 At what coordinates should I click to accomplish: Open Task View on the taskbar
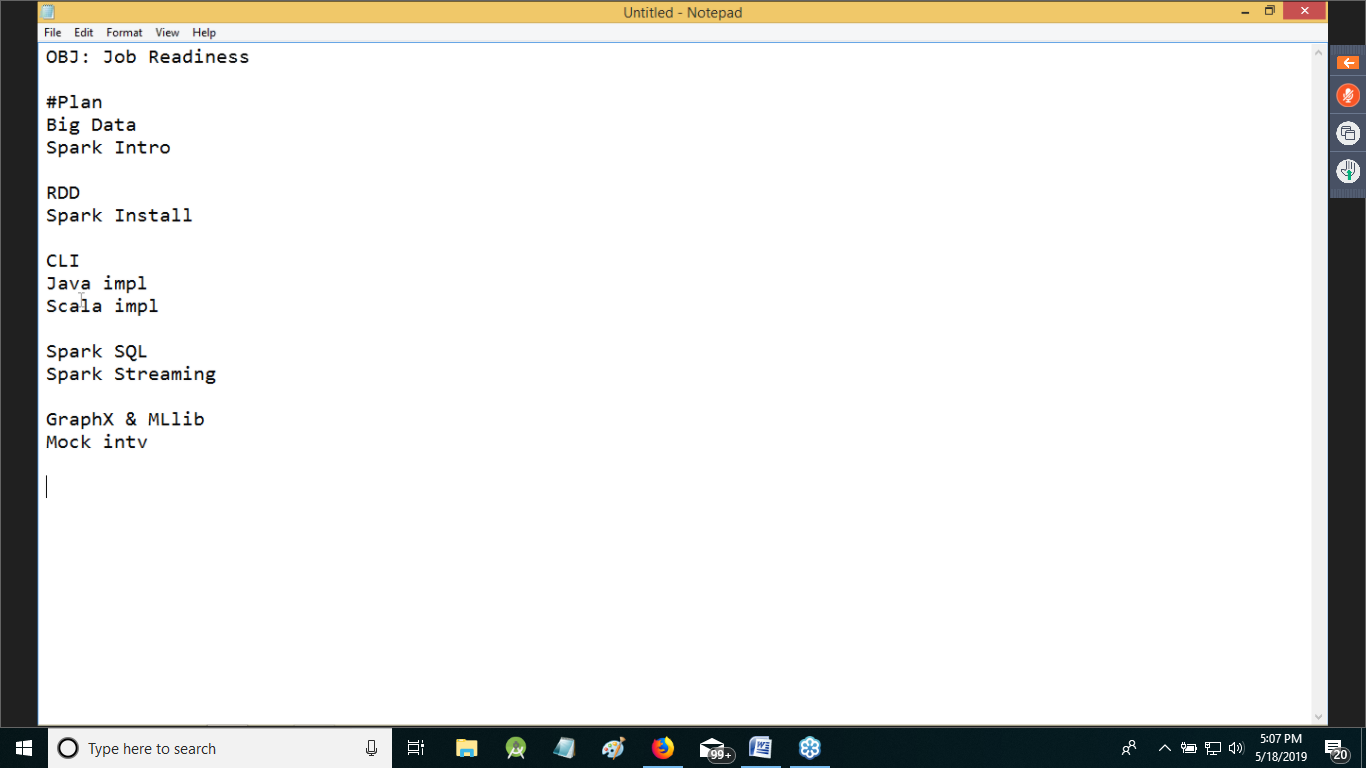click(416, 748)
